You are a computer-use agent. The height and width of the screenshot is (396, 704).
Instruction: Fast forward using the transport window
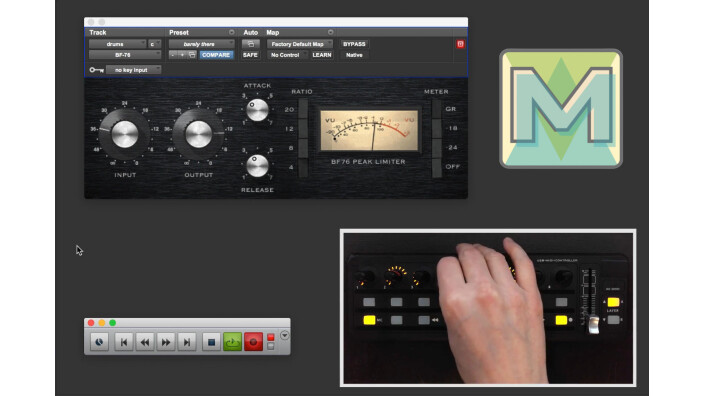point(166,342)
